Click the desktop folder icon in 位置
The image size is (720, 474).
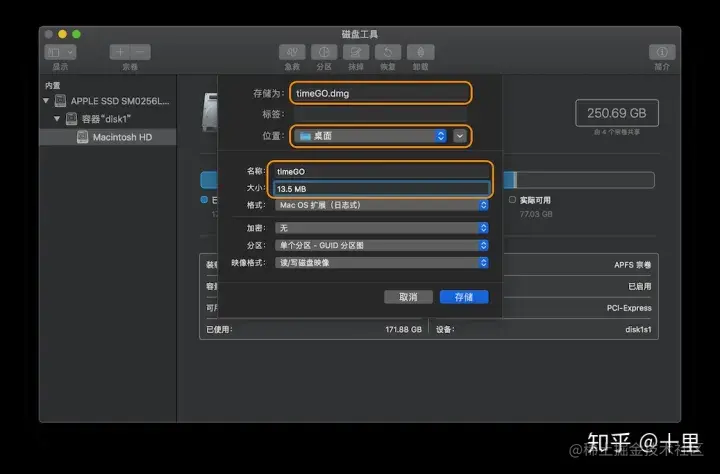click(x=305, y=136)
